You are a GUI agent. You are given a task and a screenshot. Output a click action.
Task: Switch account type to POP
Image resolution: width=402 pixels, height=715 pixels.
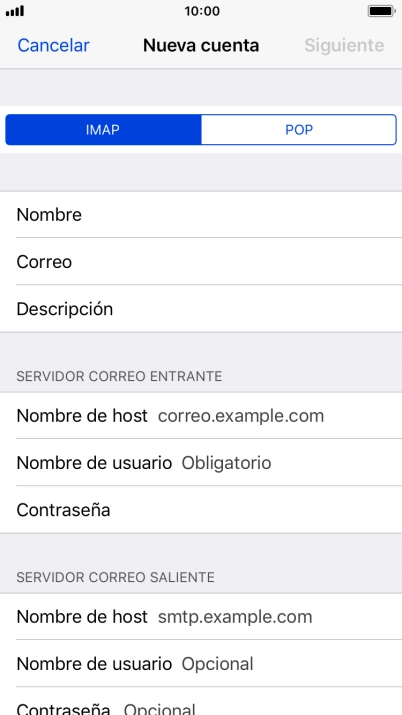299,130
